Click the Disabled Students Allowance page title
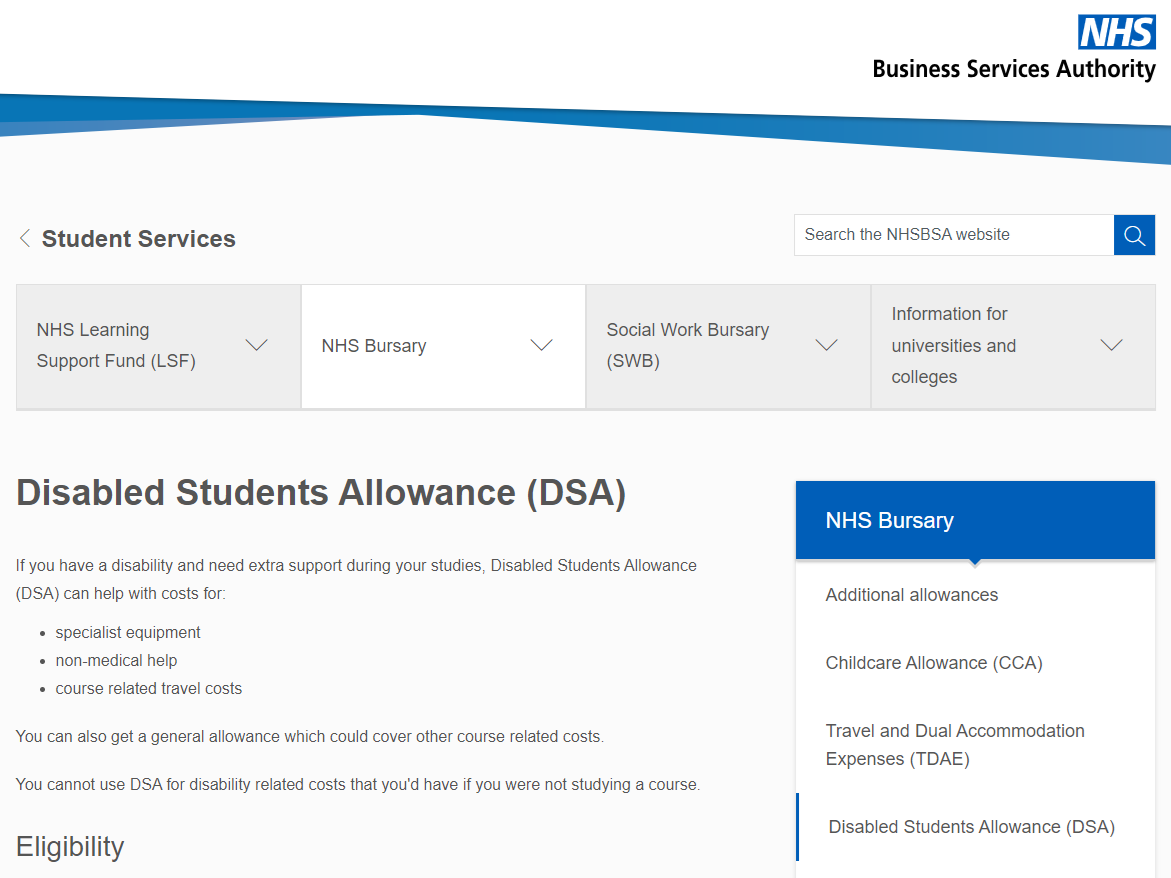This screenshot has height=878, width=1171. 320,492
